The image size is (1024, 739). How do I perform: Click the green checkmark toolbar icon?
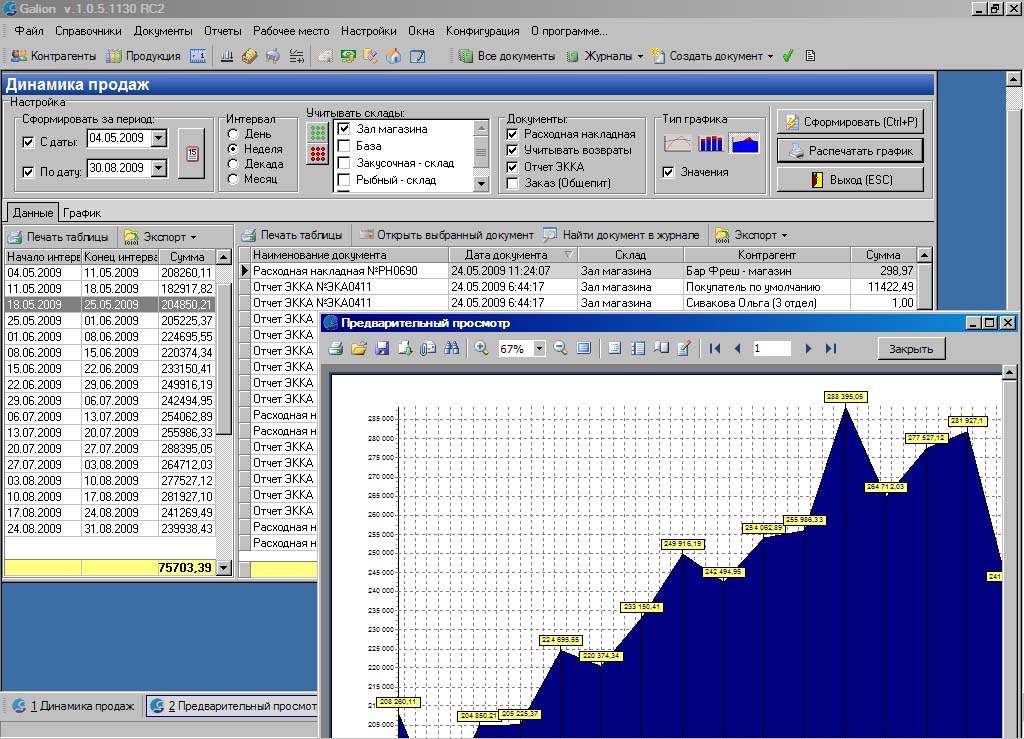pos(788,56)
